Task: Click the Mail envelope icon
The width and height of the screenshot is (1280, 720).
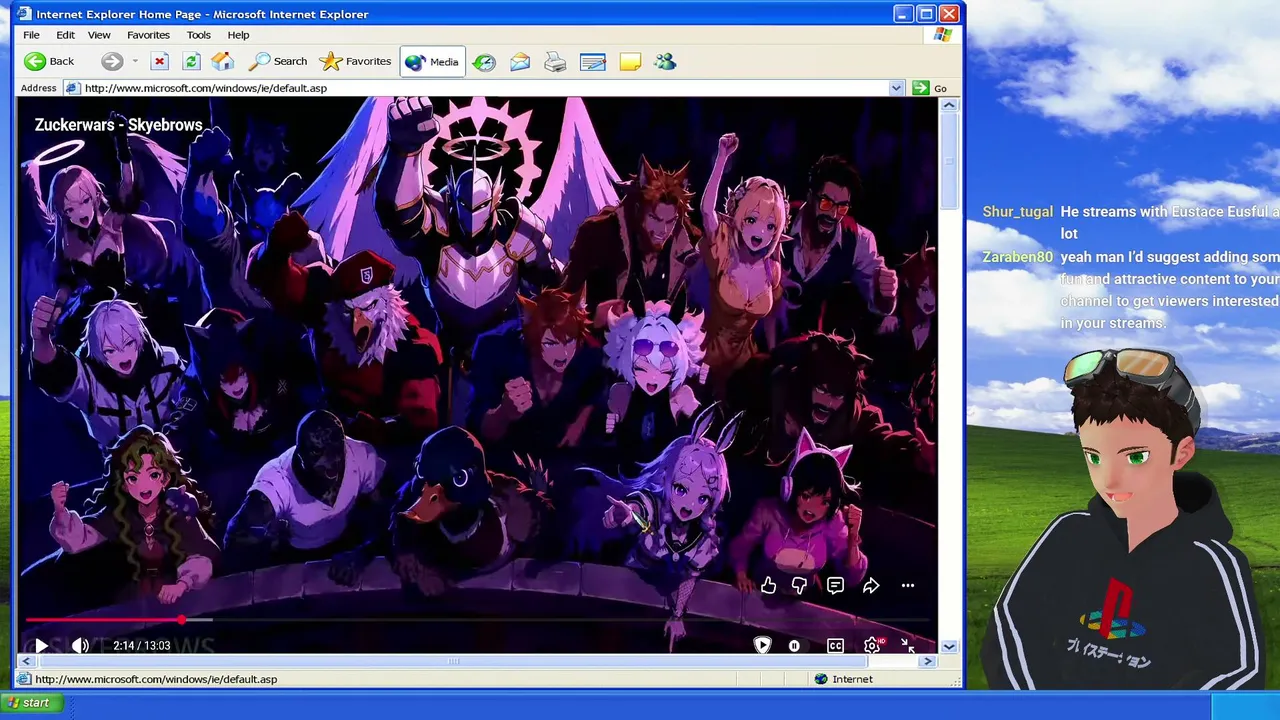Action: click(x=520, y=62)
